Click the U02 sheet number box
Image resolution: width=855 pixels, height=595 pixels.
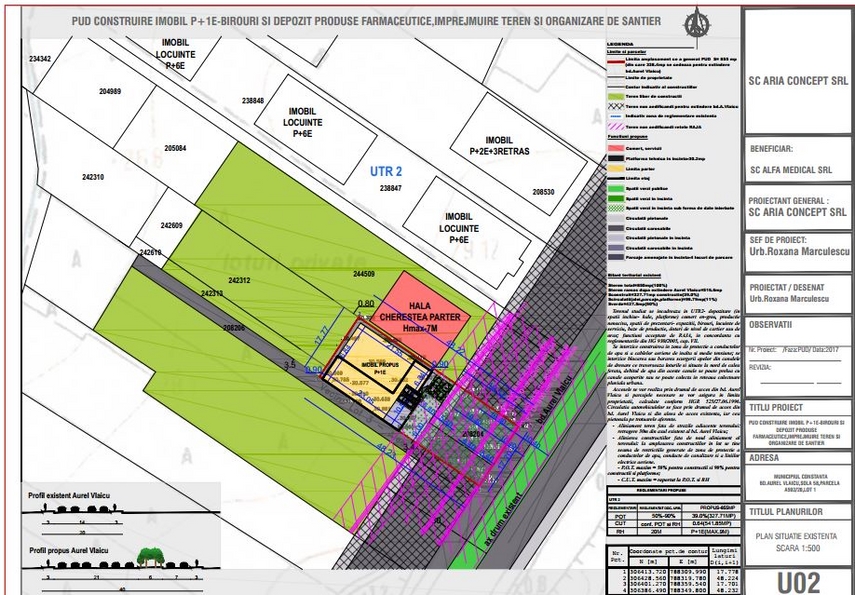[797, 580]
